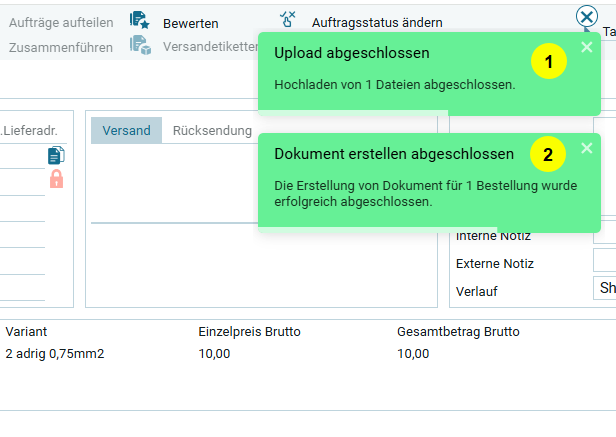This screenshot has width=616, height=437.
Task: Click Zusammenführen in the toolbar
Action: (61, 47)
